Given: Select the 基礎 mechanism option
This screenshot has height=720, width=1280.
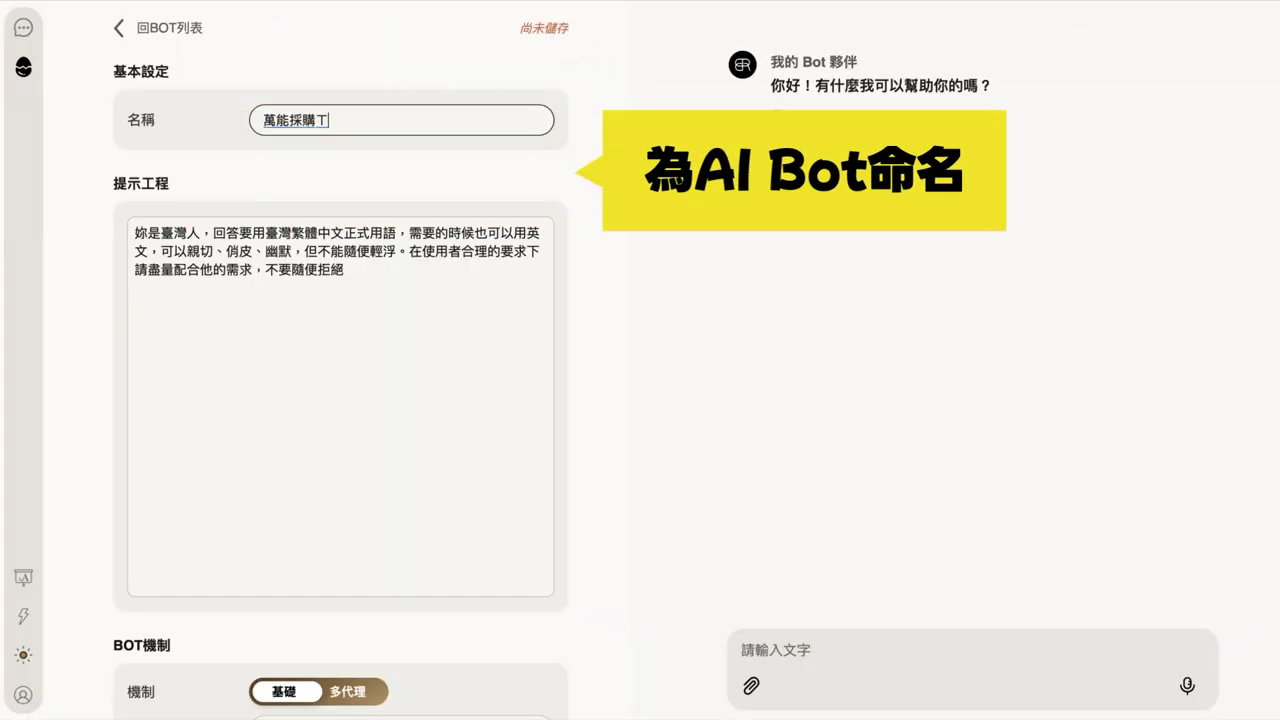Looking at the screenshot, I should coord(284,692).
